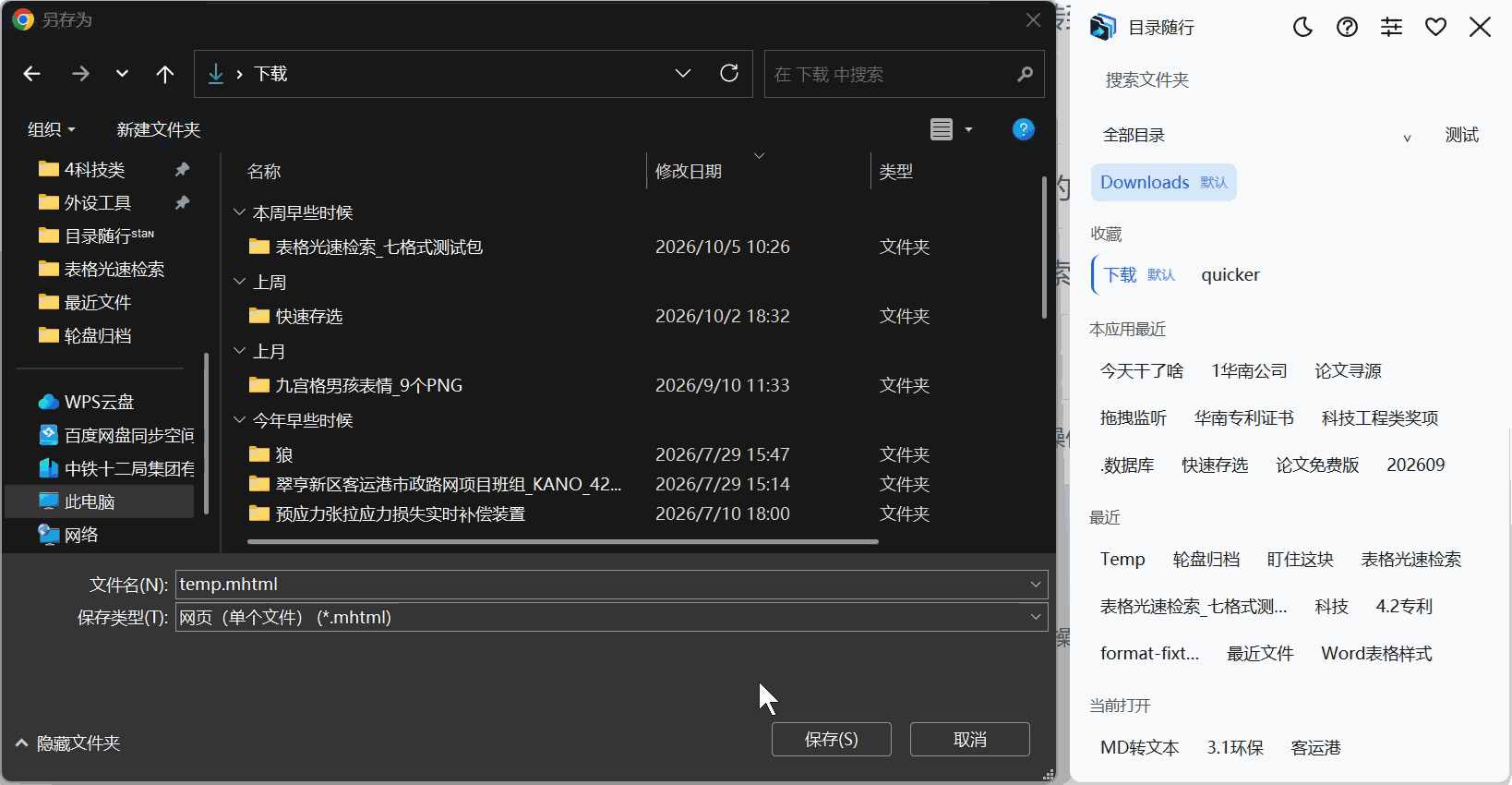Jump to 盯住这块 folder
The width and height of the screenshot is (1512, 785).
[x=1300, y=560]
